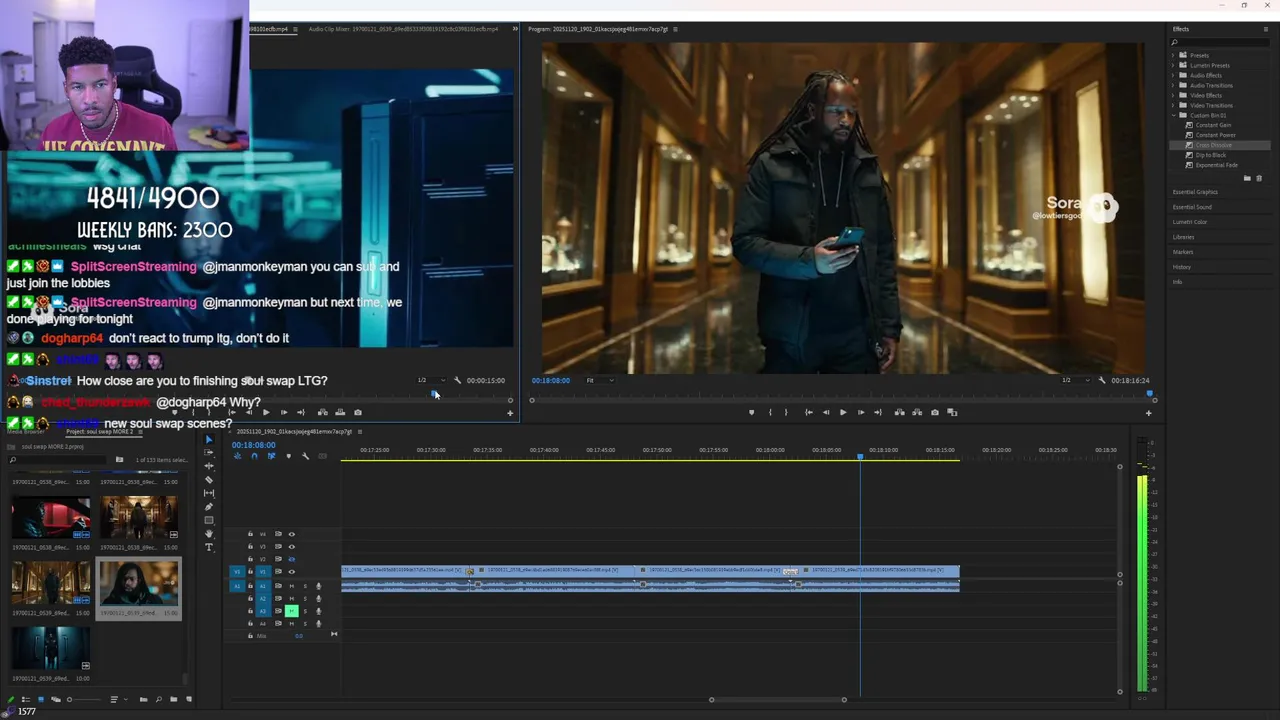
Task: Open the Essential Graphics panel
Action: (x=1195, y=192)
